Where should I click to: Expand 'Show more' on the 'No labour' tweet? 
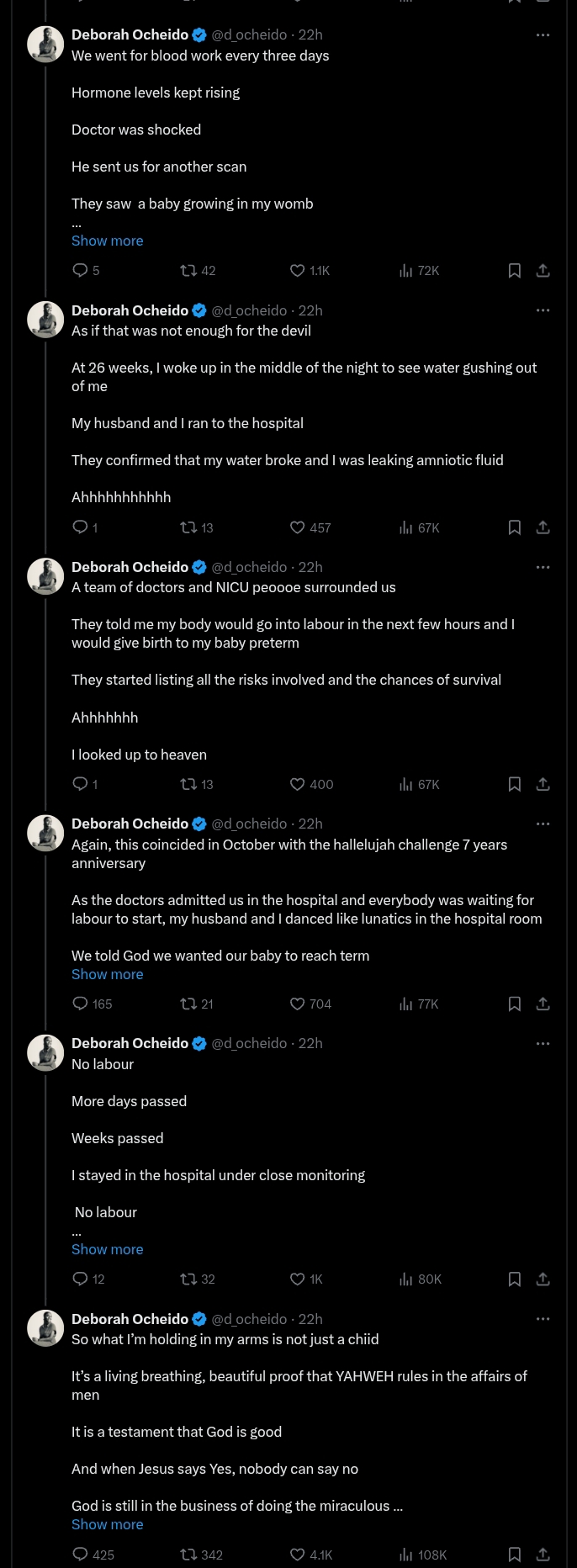point(107,1249)
